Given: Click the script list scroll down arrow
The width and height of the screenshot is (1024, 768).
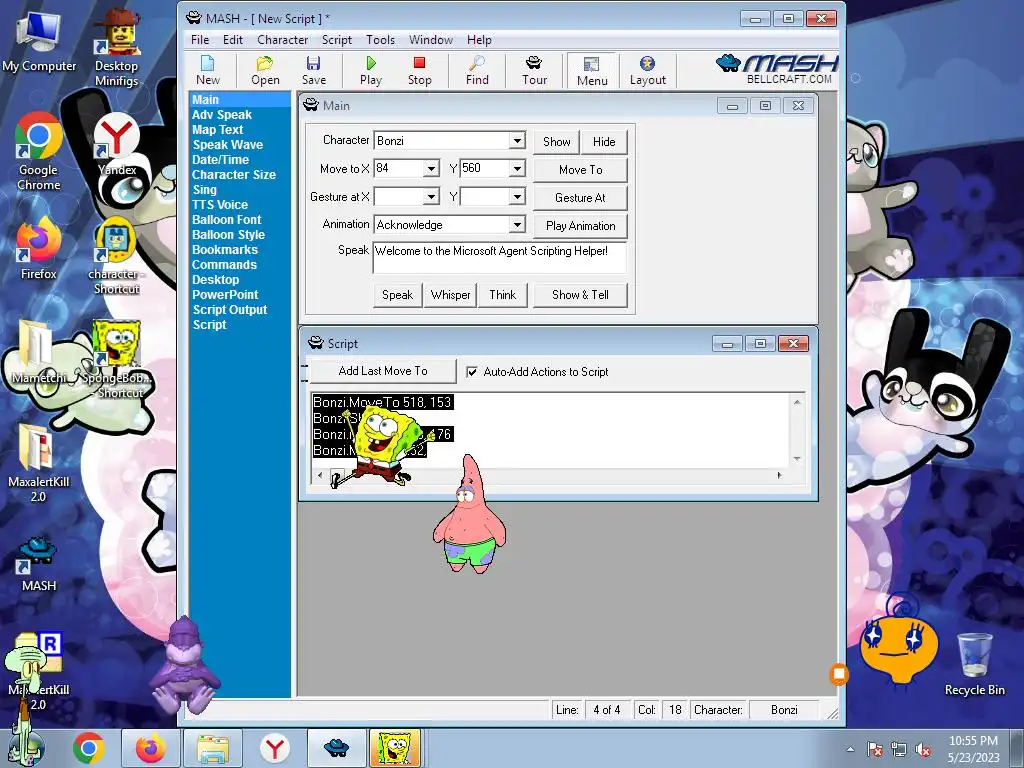Looking at the screenshot, I should pyautogui.click(x=797, y=459).
